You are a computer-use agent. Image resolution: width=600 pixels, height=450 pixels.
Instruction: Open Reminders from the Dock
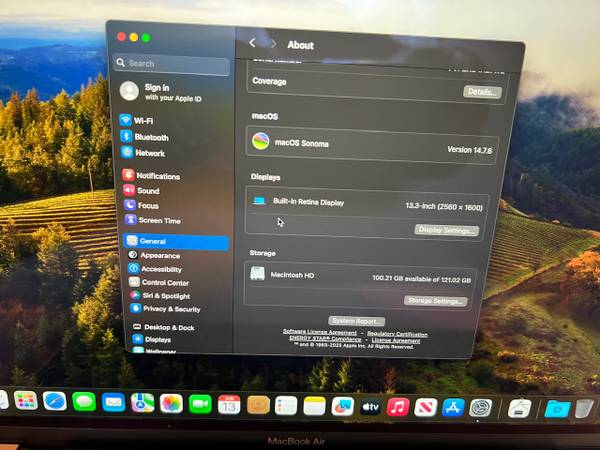(286, 406)
